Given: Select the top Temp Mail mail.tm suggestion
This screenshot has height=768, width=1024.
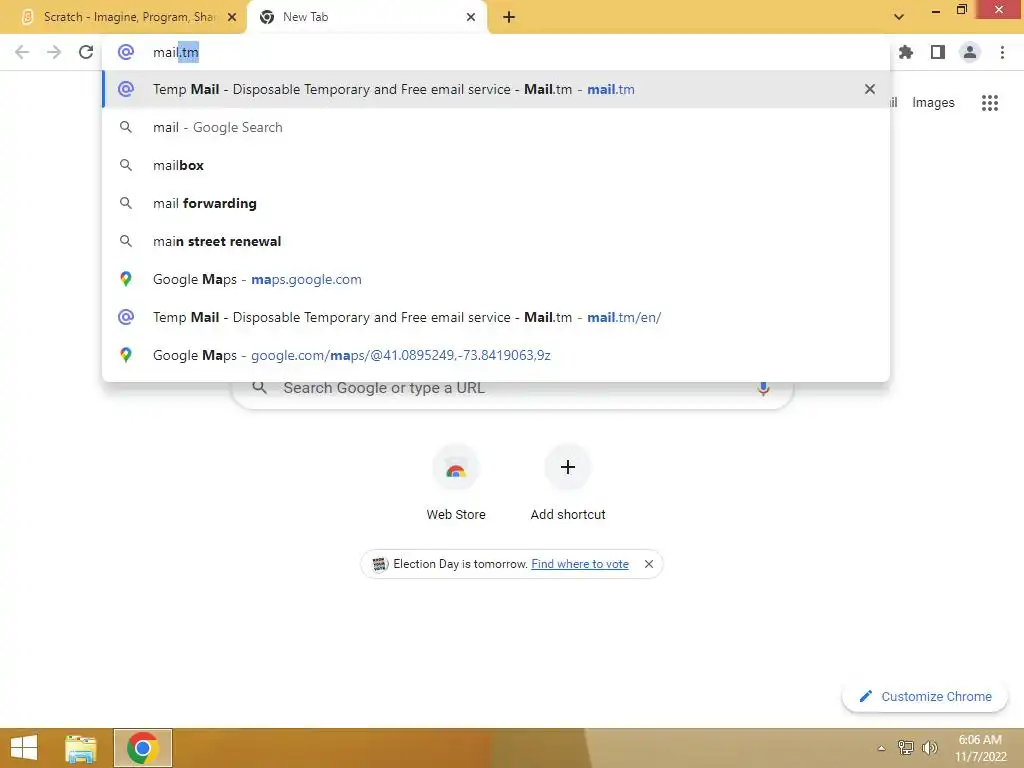Looking at the screenshot, I should pyautogui.click(x=496, y=89).
